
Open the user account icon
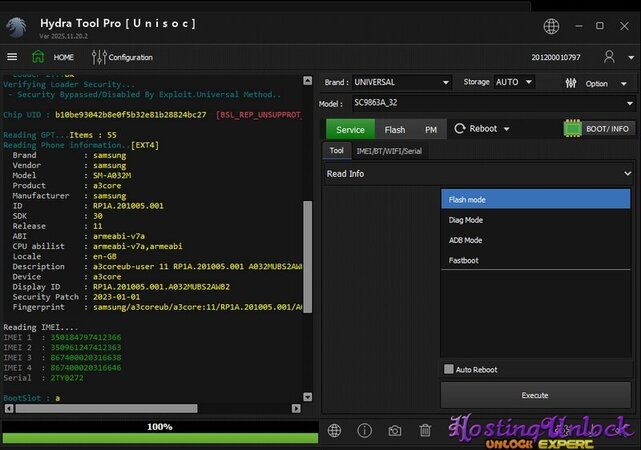[610, 57]
